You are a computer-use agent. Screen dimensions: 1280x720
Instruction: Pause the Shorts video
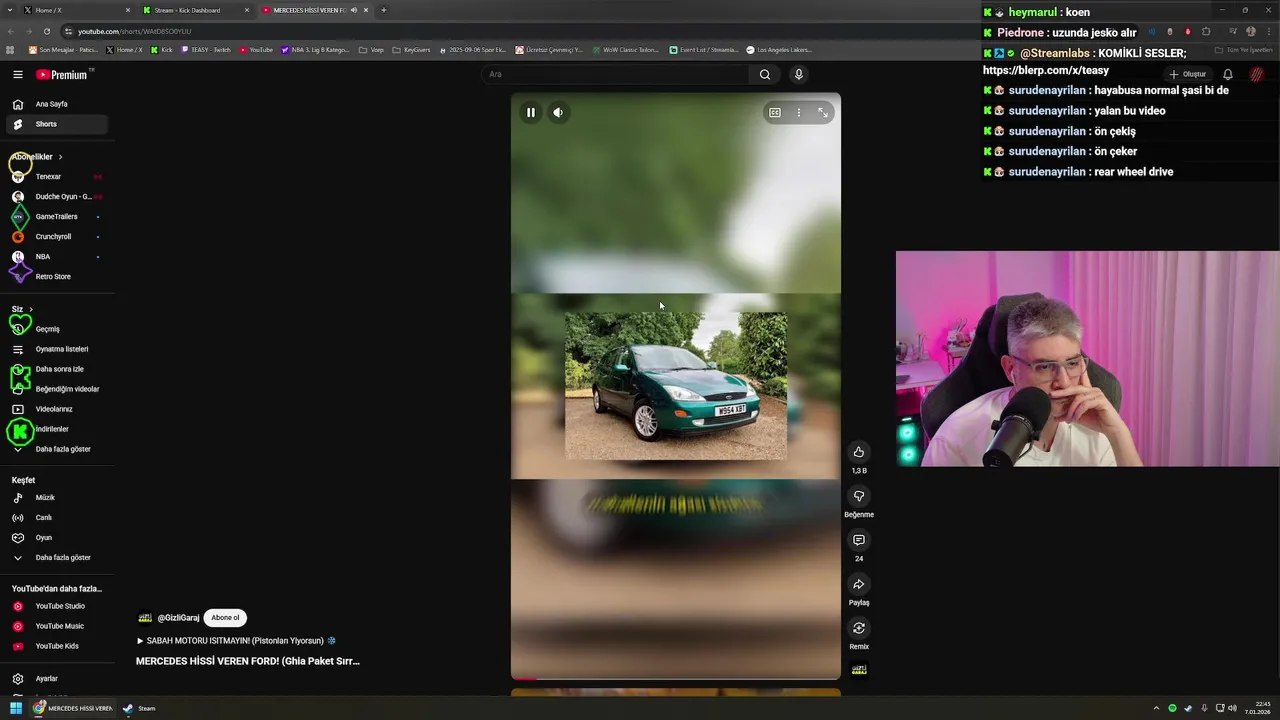coord(531,112)
